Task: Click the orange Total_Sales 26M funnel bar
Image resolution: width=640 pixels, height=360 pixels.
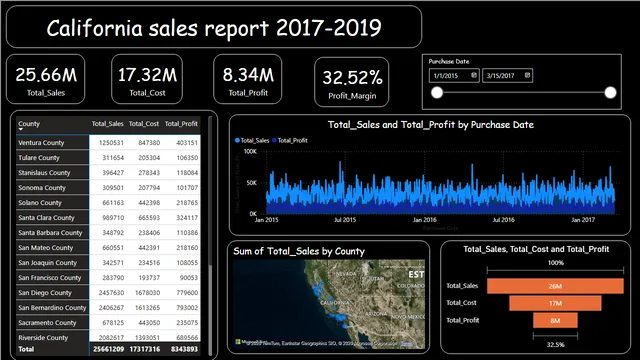Action: pyautogui.click(x=555, y=286)
